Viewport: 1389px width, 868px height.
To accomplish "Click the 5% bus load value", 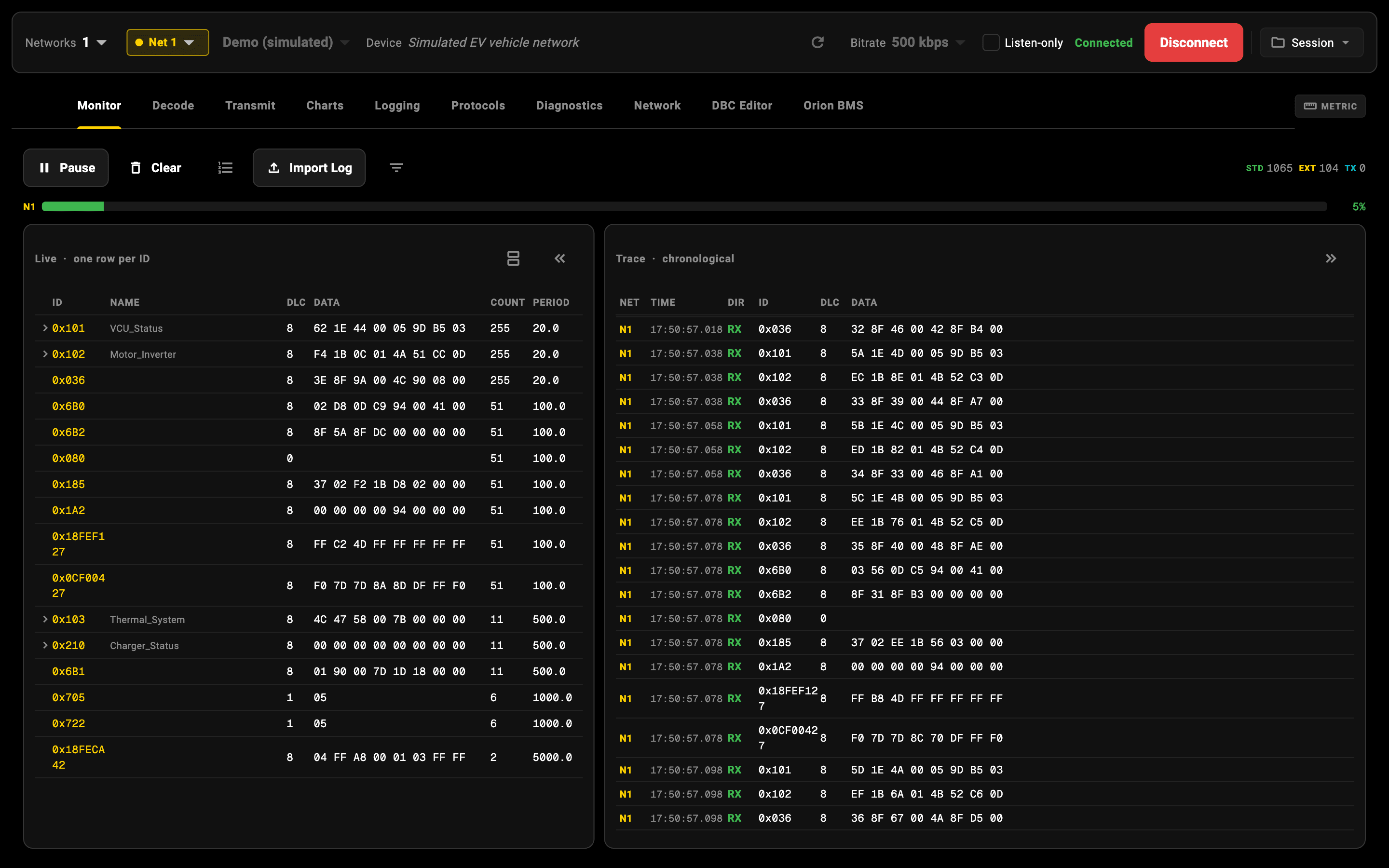I will point(1359,207).
